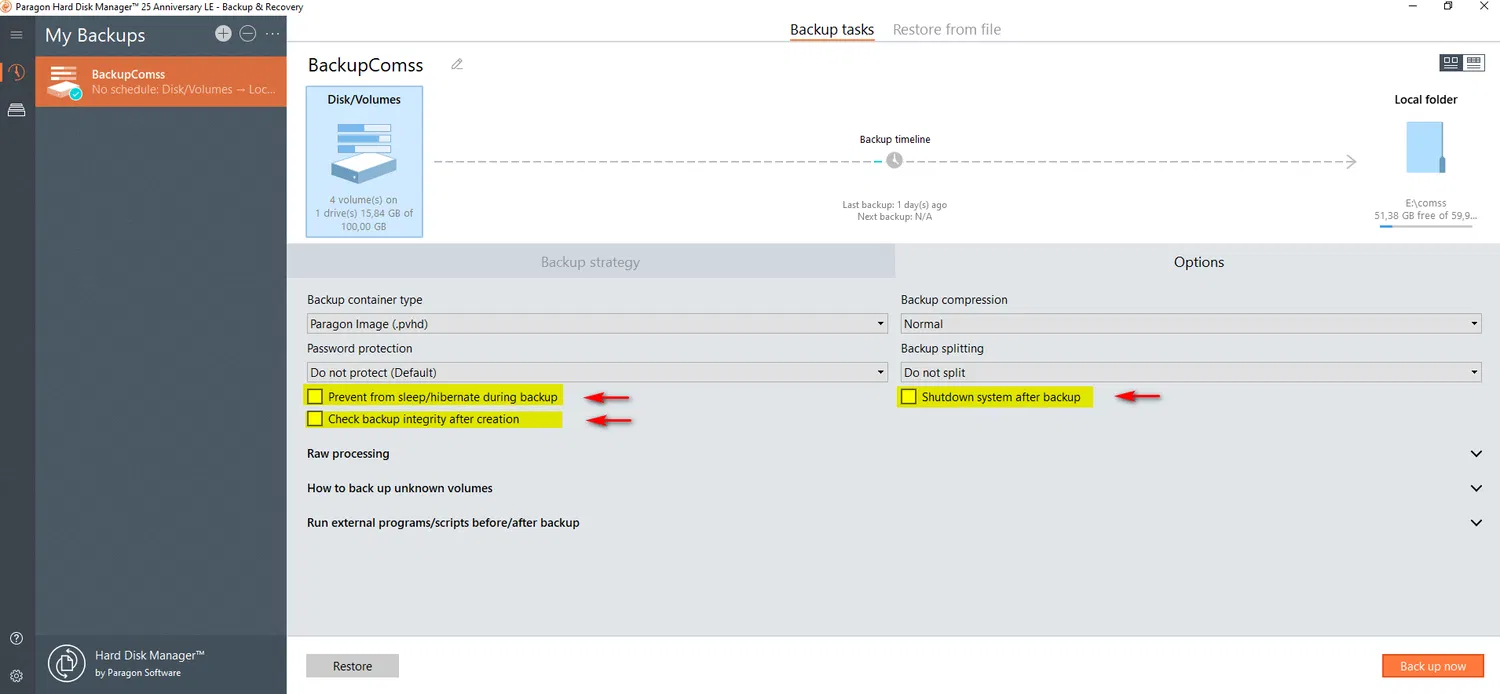Edit the BackupComss name with pencil icon
The width and height of the screenshot is (1500, 694).
coord(457,64)
